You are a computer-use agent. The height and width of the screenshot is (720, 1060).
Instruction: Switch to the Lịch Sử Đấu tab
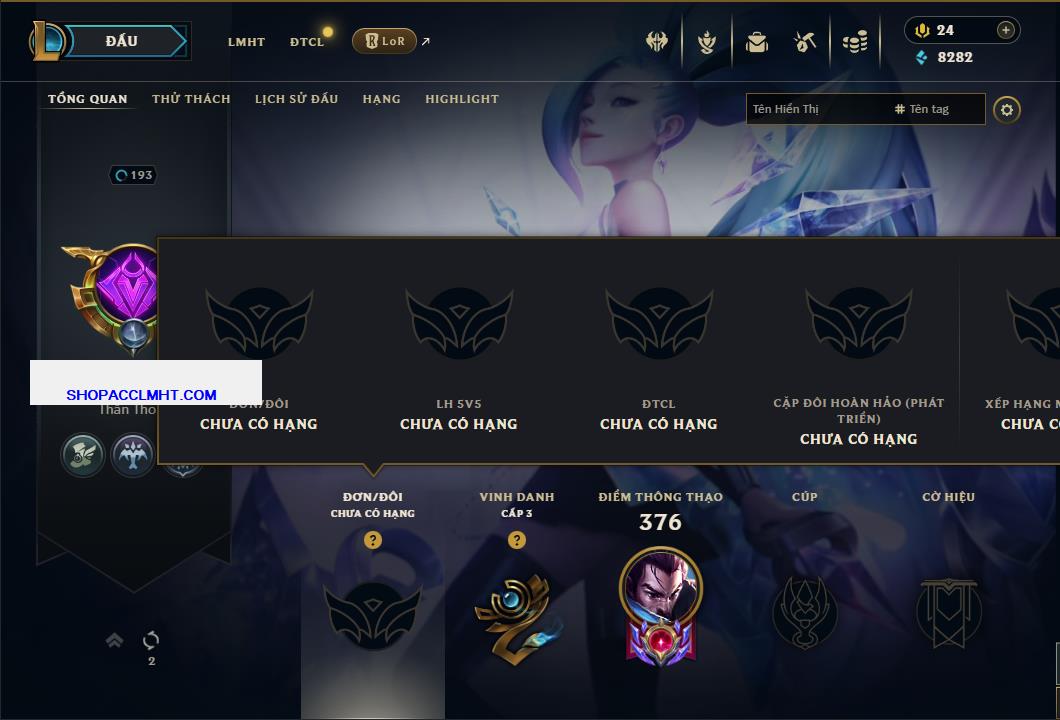(296, 99)
